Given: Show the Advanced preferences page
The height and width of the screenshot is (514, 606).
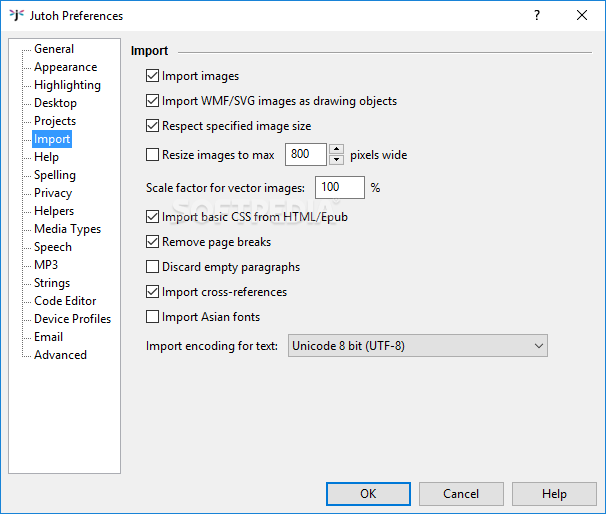Looking at the screenshot, I should [60, 355].
